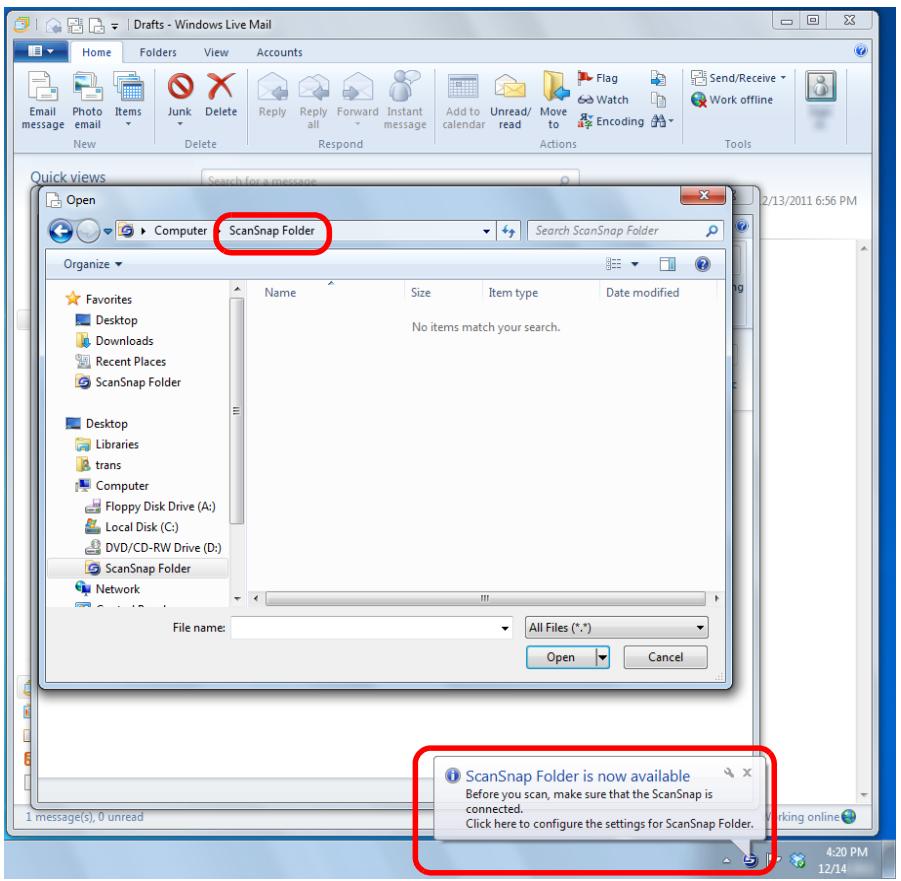Switch to the Folders ribbon tab
Viewport: 901px width, 881px height.
pos(158,52)
